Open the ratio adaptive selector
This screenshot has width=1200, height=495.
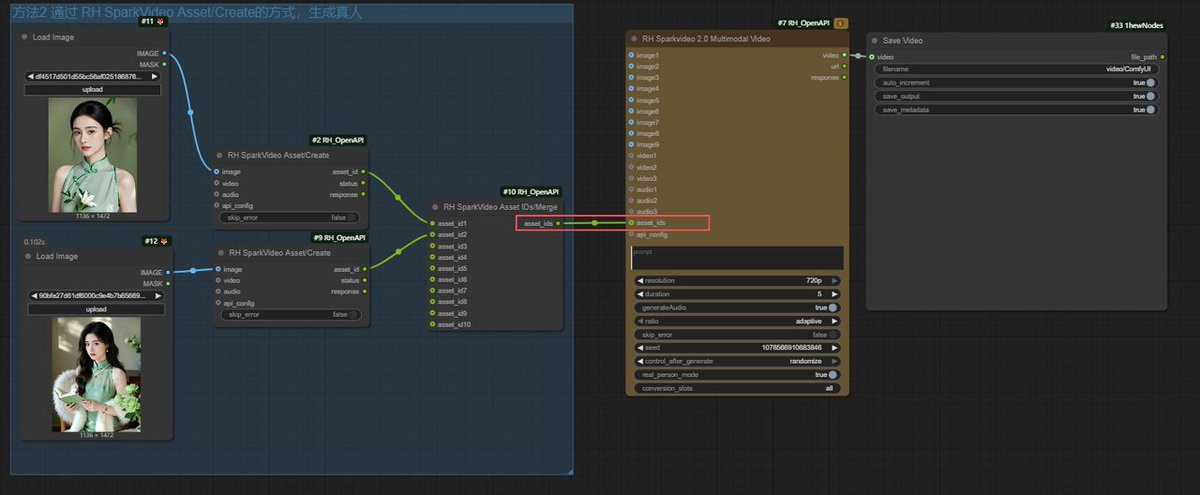[x=737, y=321]
